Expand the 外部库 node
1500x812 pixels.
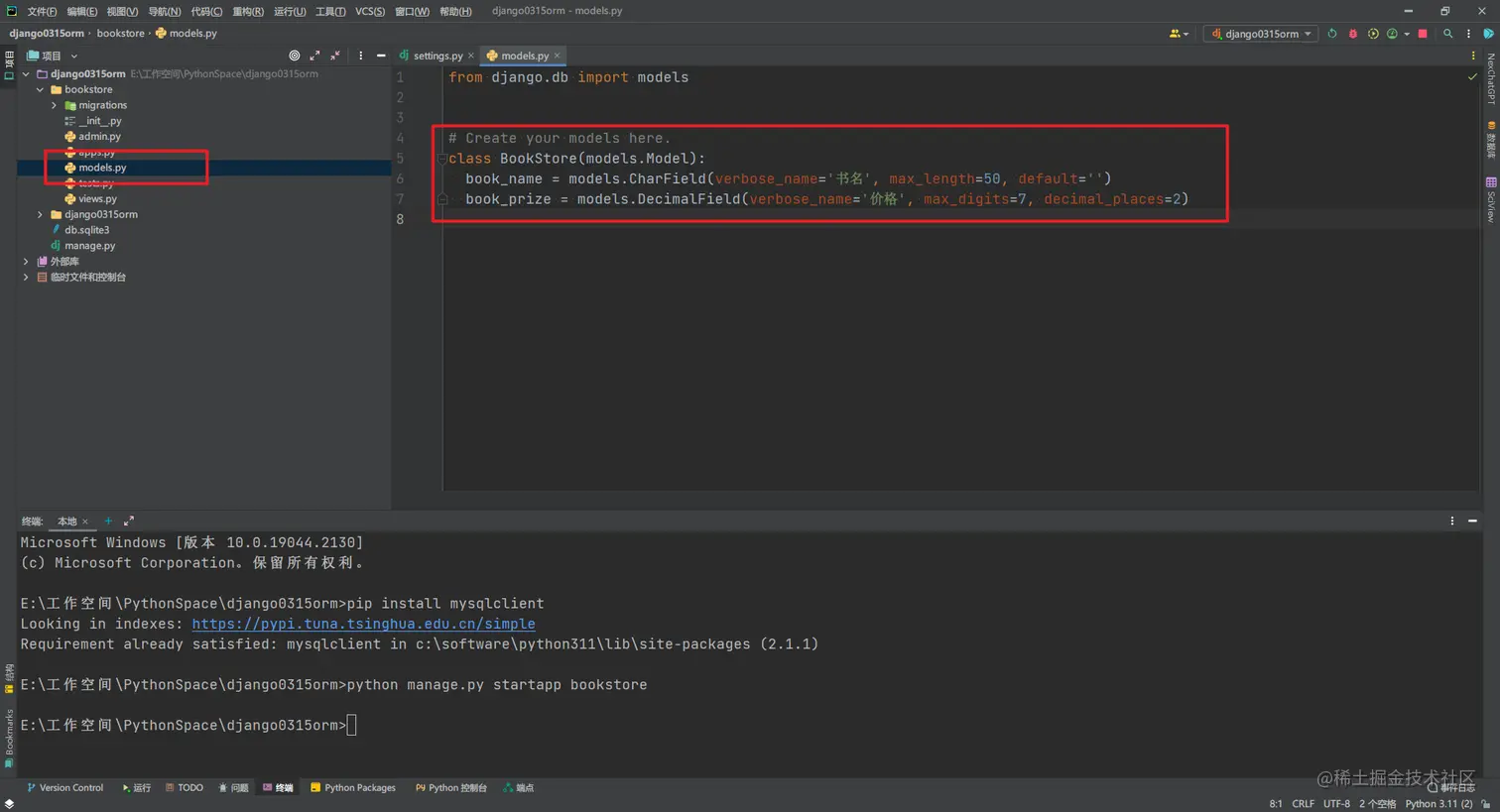pos(26,262)
